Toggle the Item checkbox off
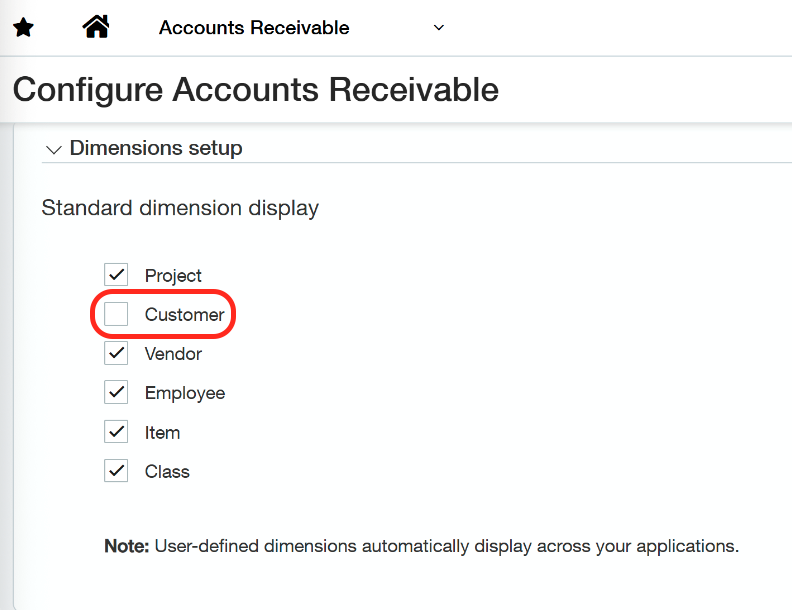This screenshot has height=610, width=792. (117, 432)
